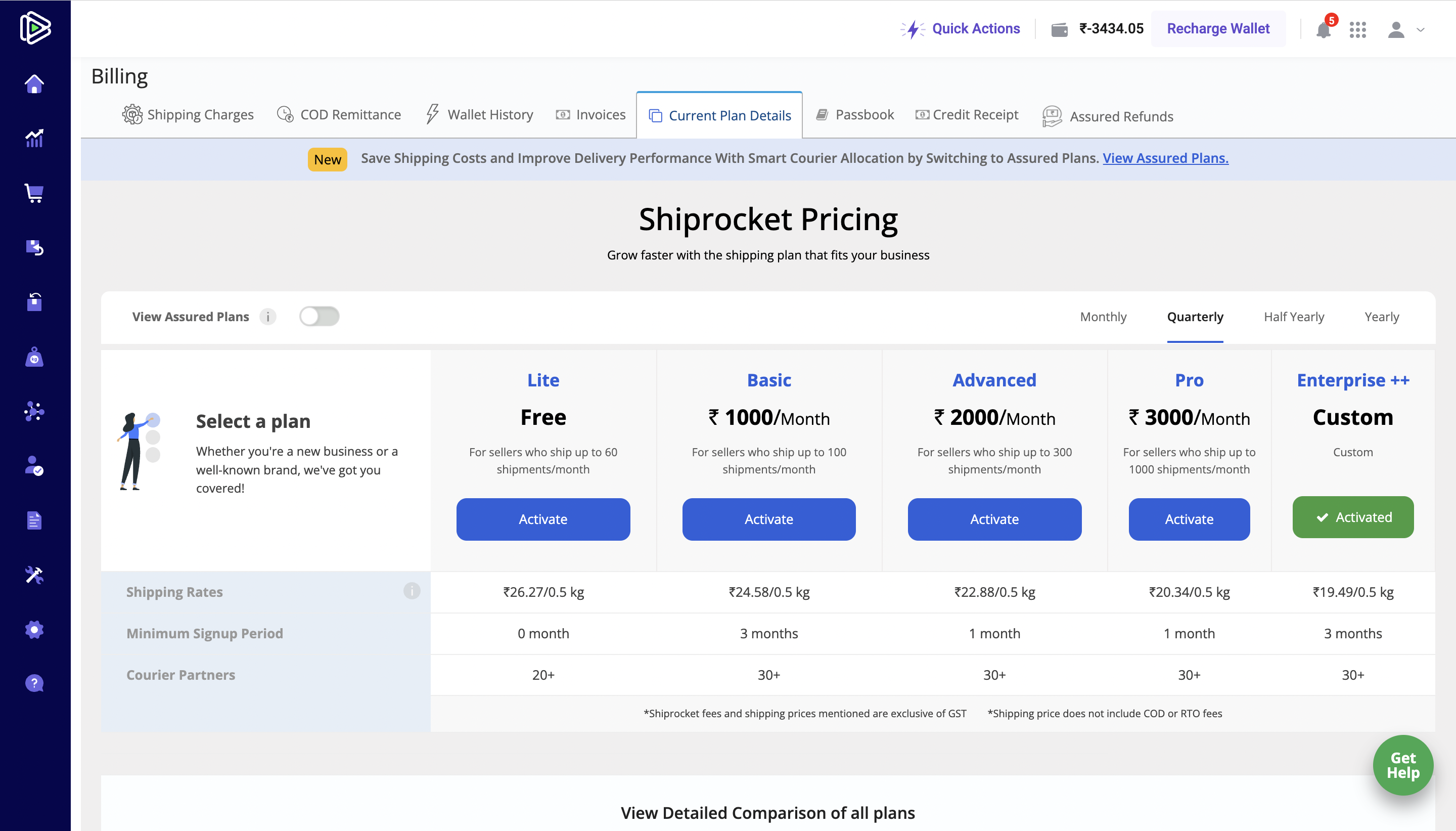Click Enterprise shipping rate ₹19.49/0.5 kg
Viewport: 1456px width, 831px height.
[1353, 592]
